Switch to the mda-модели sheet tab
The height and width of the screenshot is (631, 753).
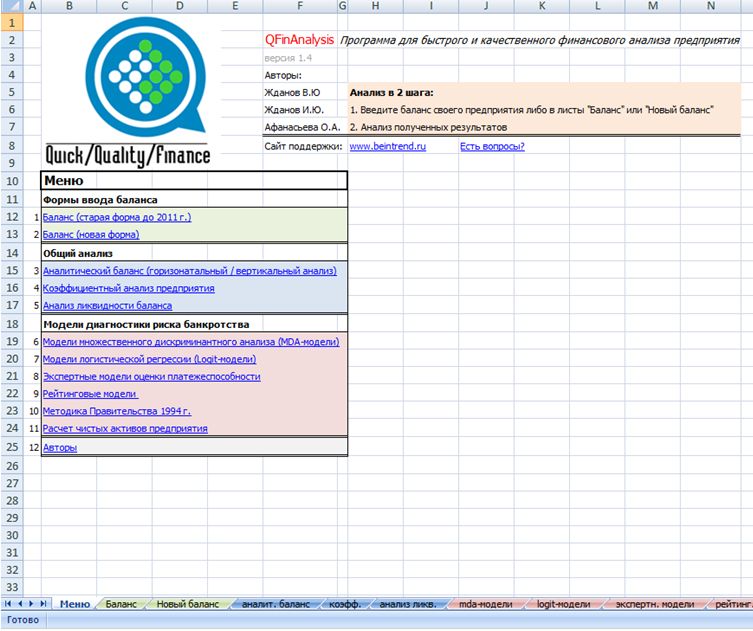486,604
